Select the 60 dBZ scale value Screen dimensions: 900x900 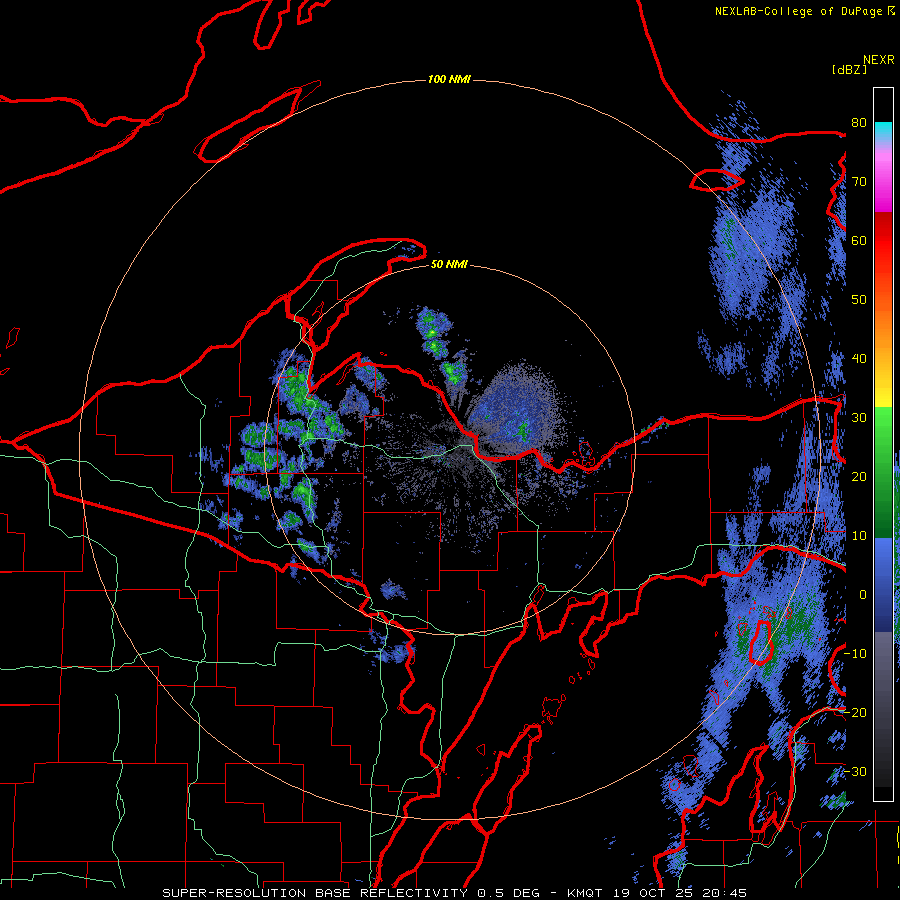coord(859,240)
